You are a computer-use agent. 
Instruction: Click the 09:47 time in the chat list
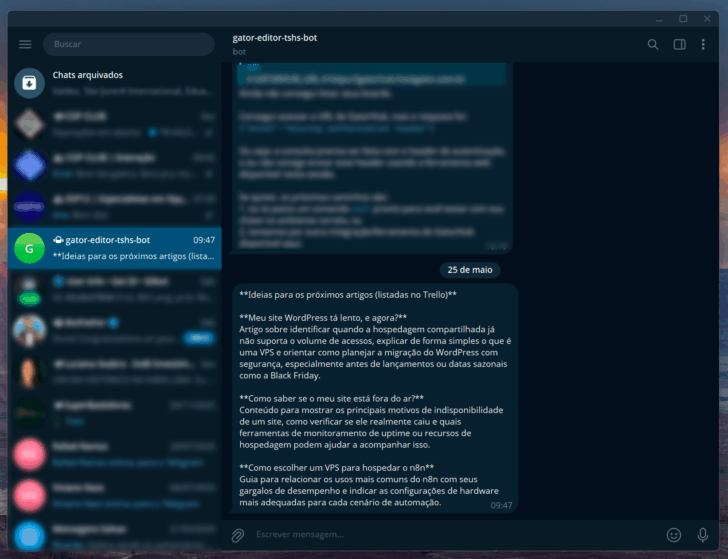[x=204, y=240]
